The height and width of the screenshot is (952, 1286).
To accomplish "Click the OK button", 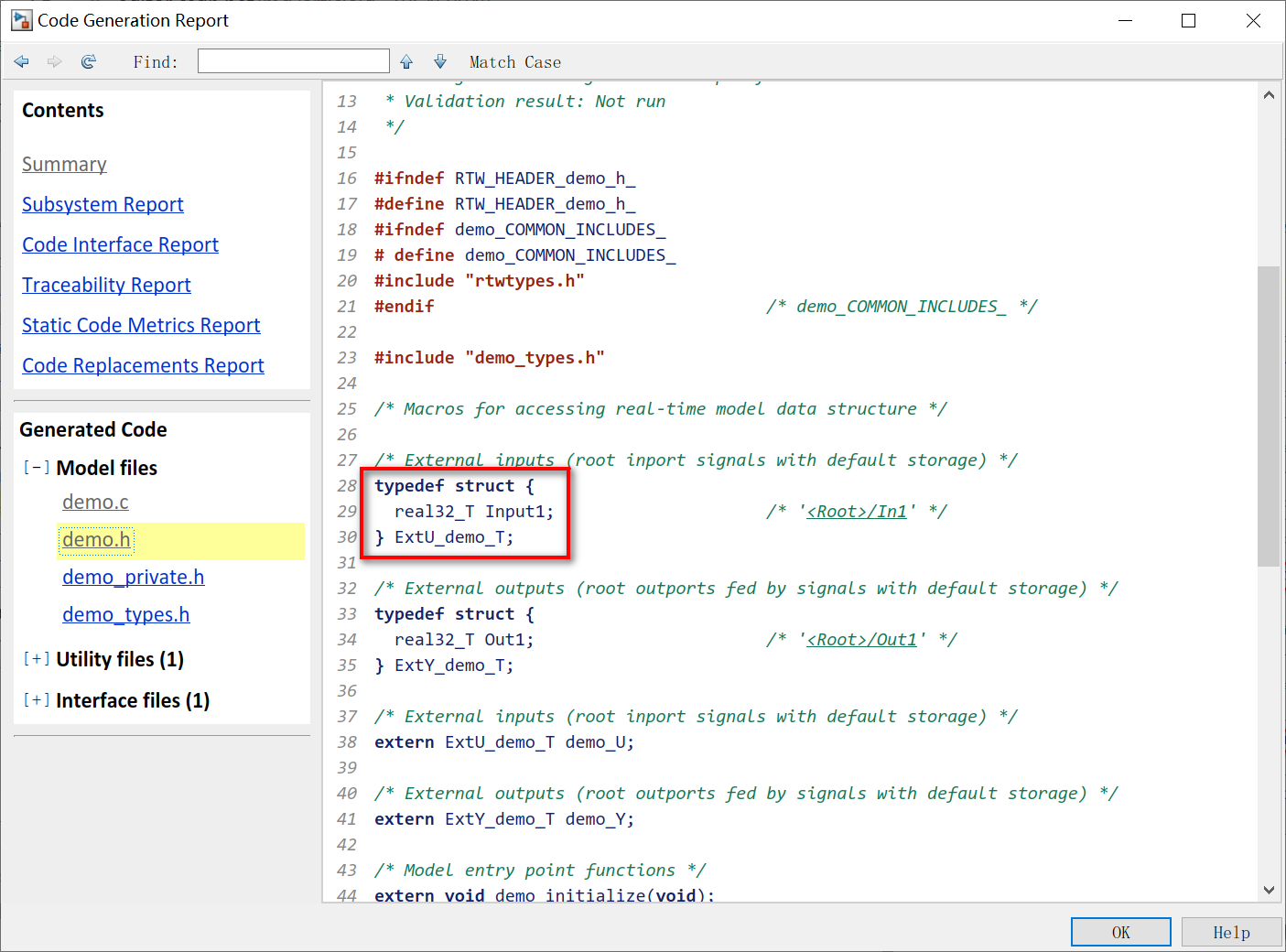I will (x=1121, y=932).
